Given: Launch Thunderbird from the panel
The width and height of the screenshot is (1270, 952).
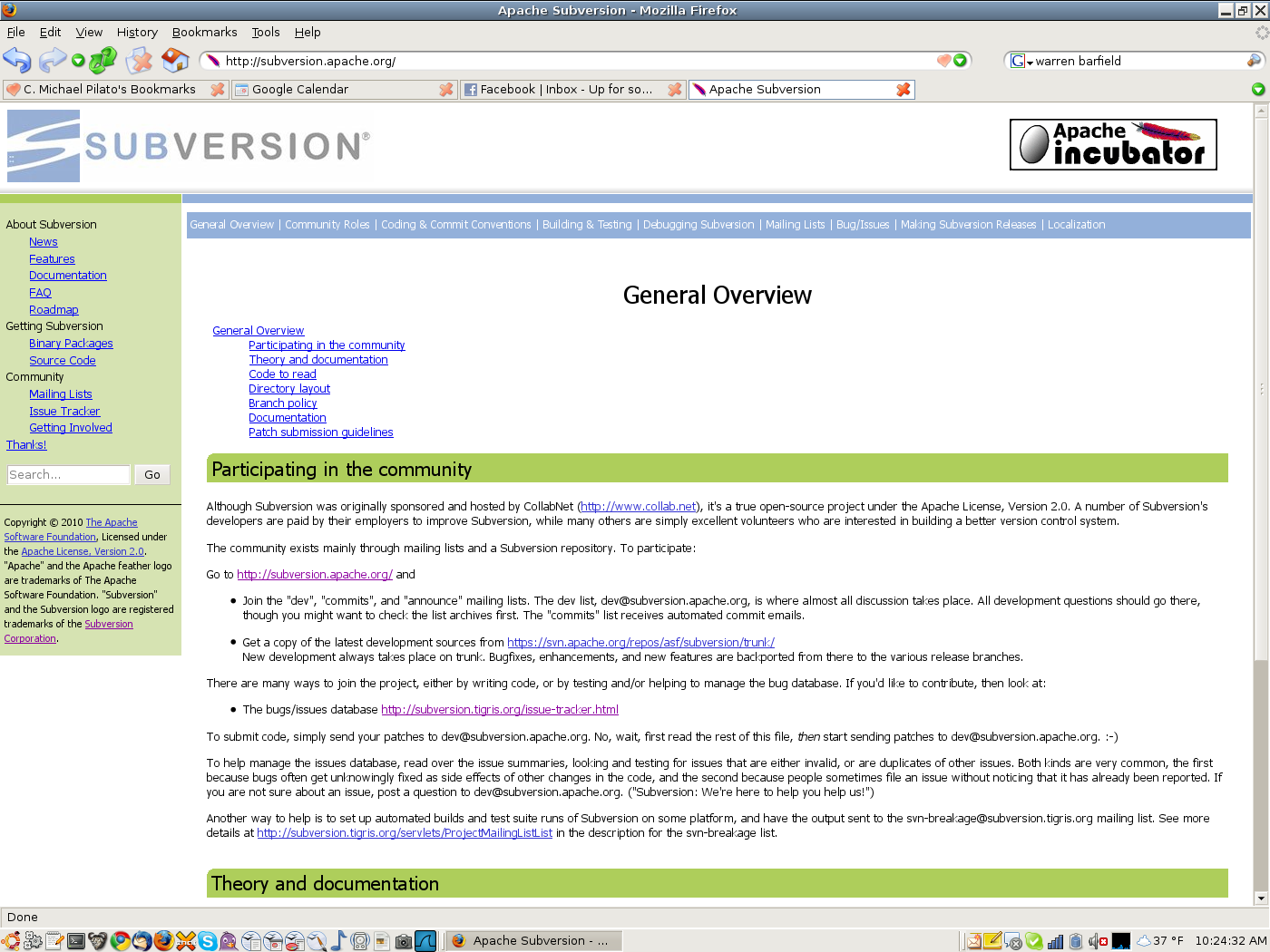Looking at the screenshot, I should click(142, 941).
